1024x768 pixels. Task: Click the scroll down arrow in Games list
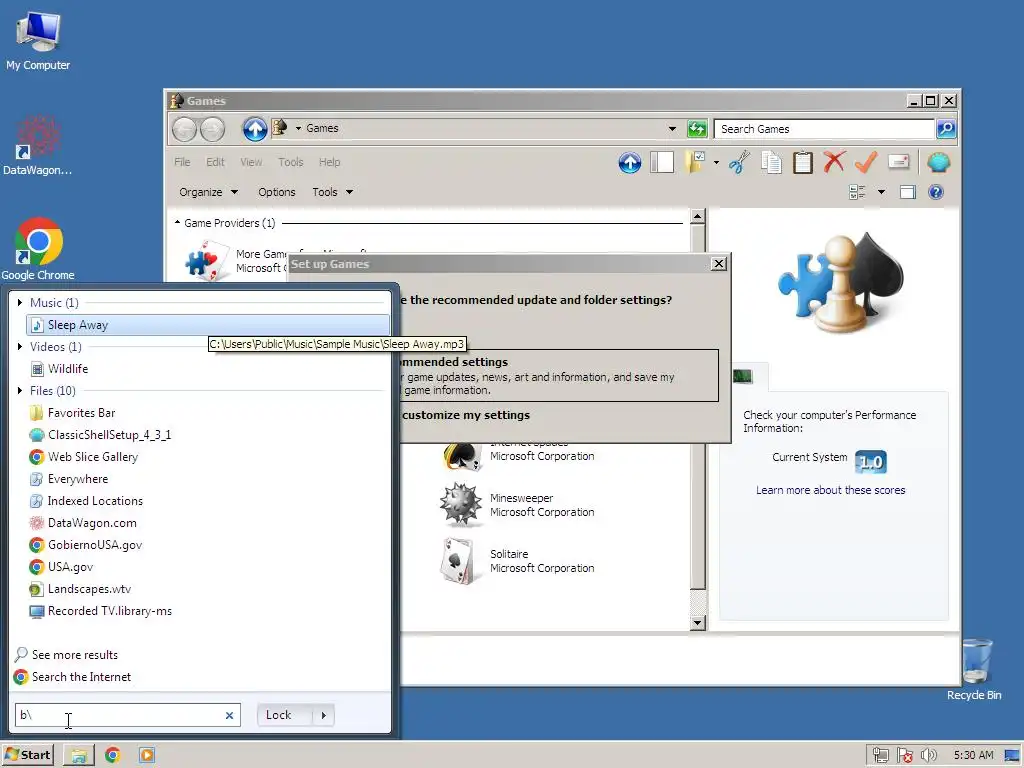[697, 623]
